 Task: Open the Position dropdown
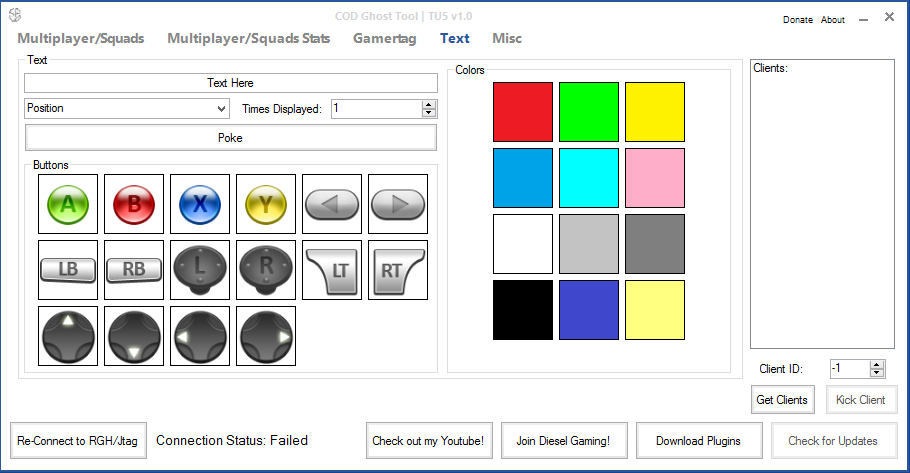point(126,108)
